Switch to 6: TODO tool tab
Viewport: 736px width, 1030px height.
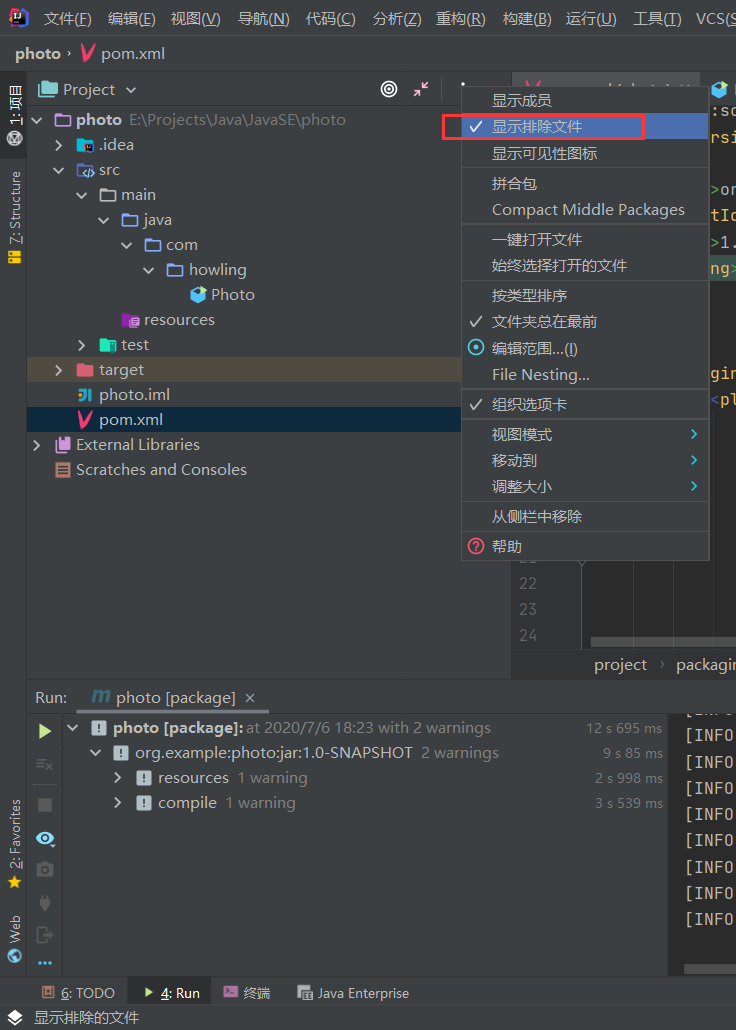tap(78, 993)
